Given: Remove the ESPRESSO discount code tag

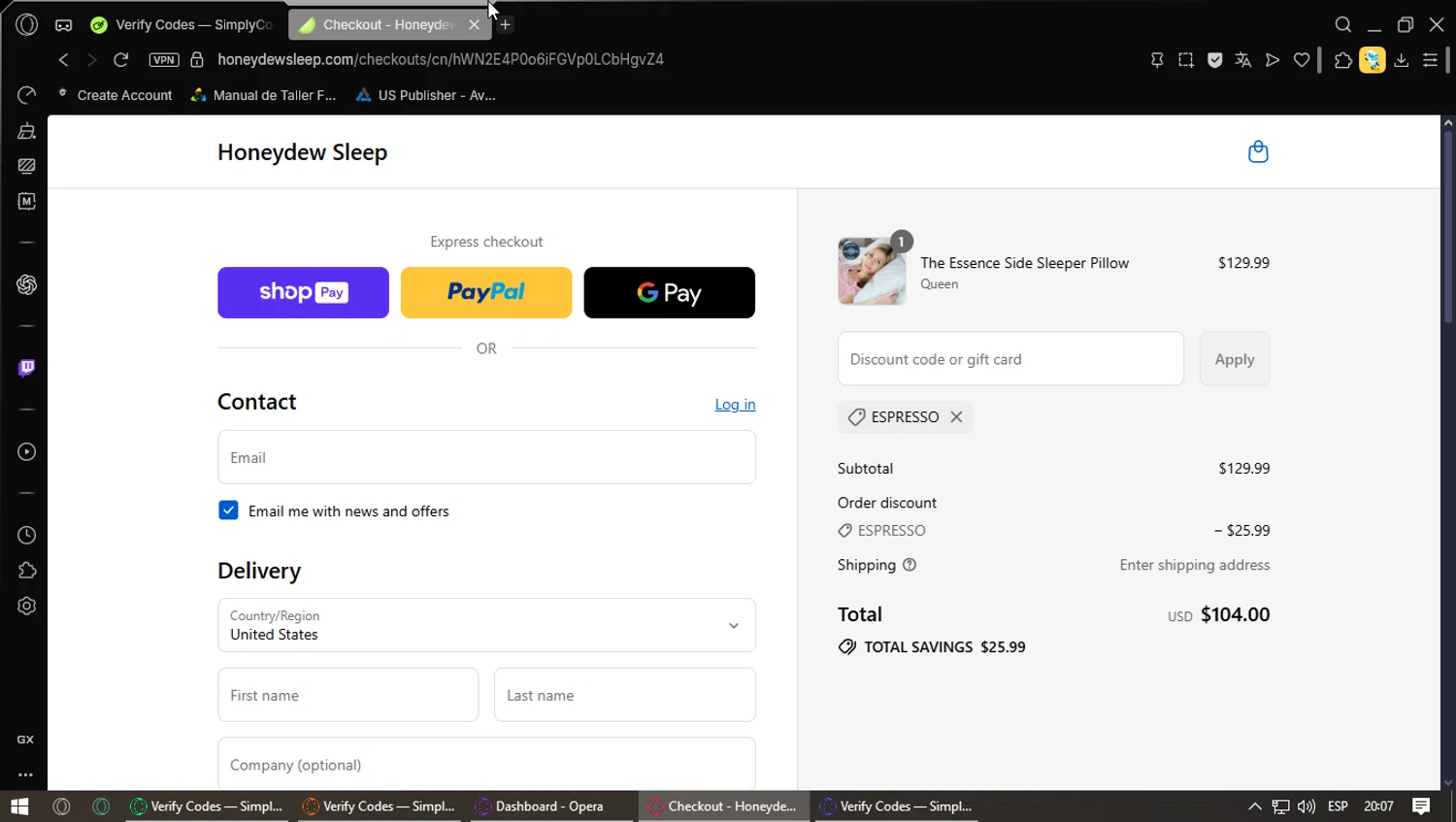Looking at the screenshot, I should pyautogui.click(x=956, y=417).
